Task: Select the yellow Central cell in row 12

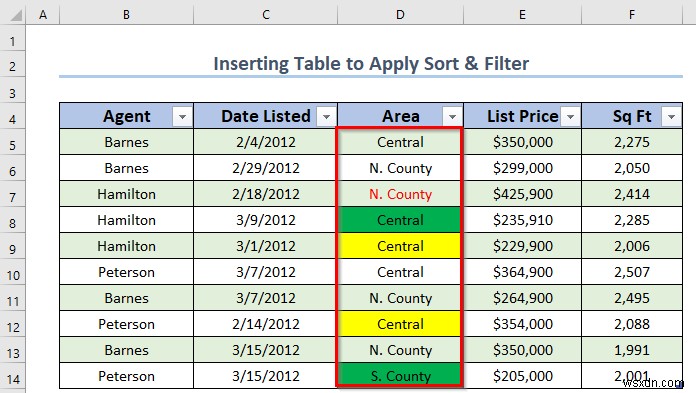Action: pos(400,324)
